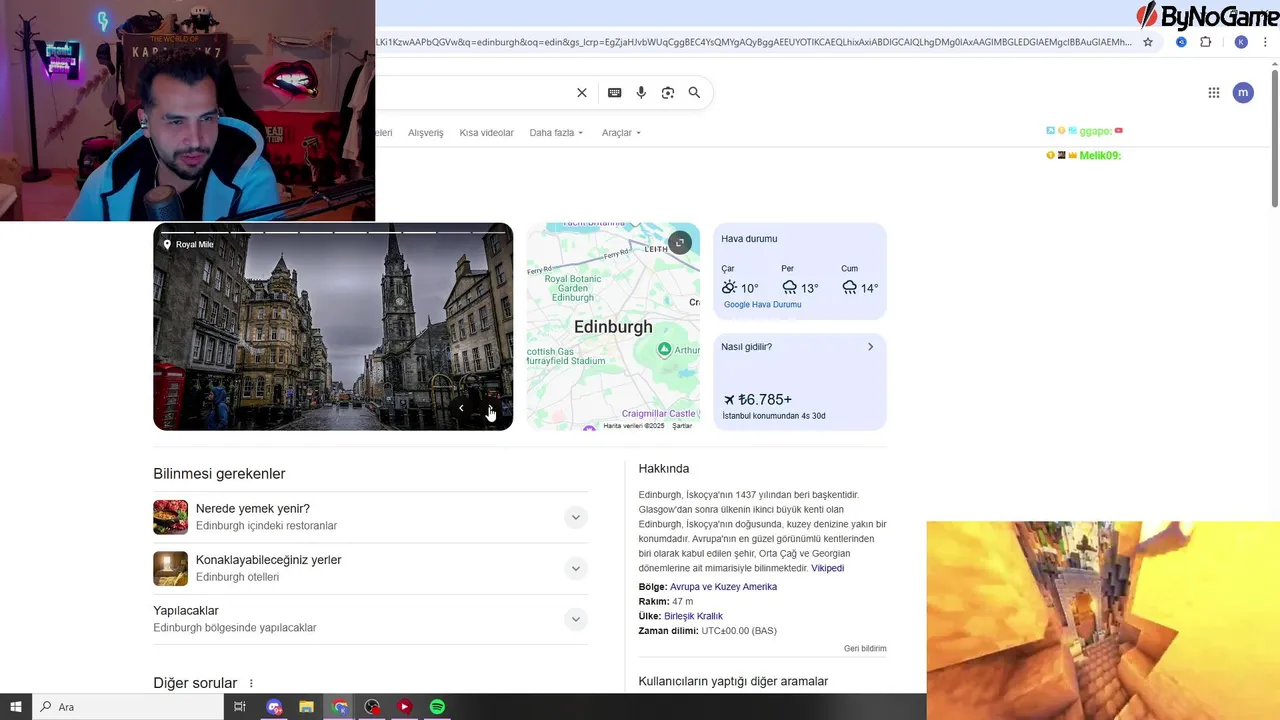This screenshot has width=1280, height=720.
Task: Switch to the Alışveriş tab
Action: pyautogui.click(x=426, y=133)
